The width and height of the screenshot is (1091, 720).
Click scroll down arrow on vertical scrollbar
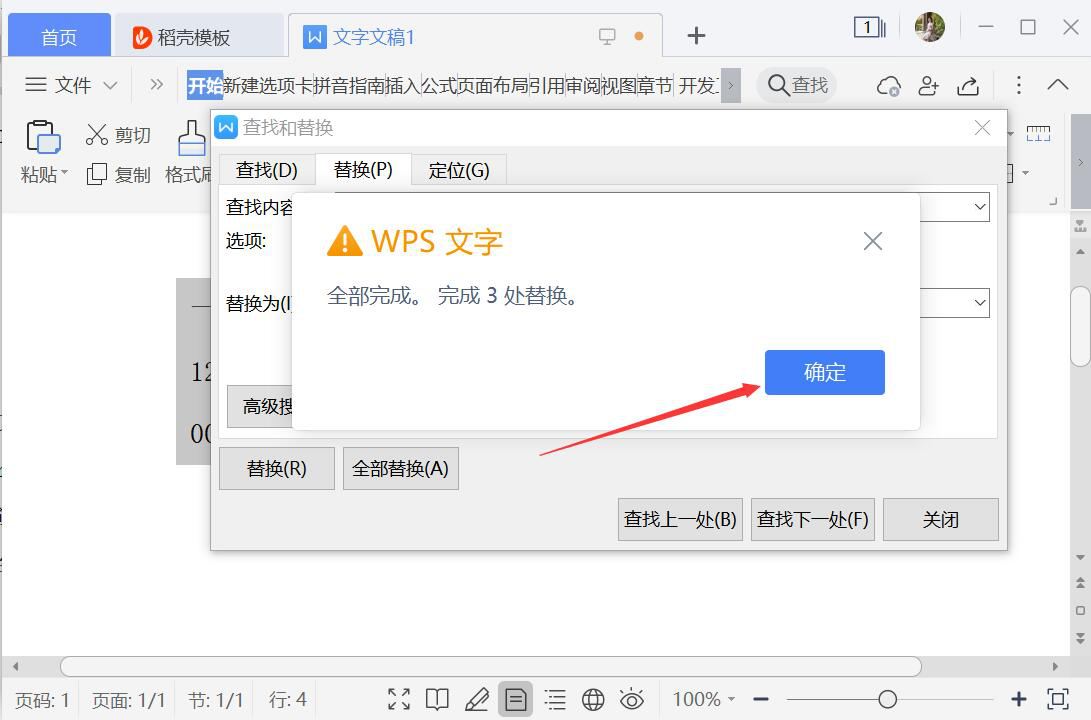coord(1080,558)
